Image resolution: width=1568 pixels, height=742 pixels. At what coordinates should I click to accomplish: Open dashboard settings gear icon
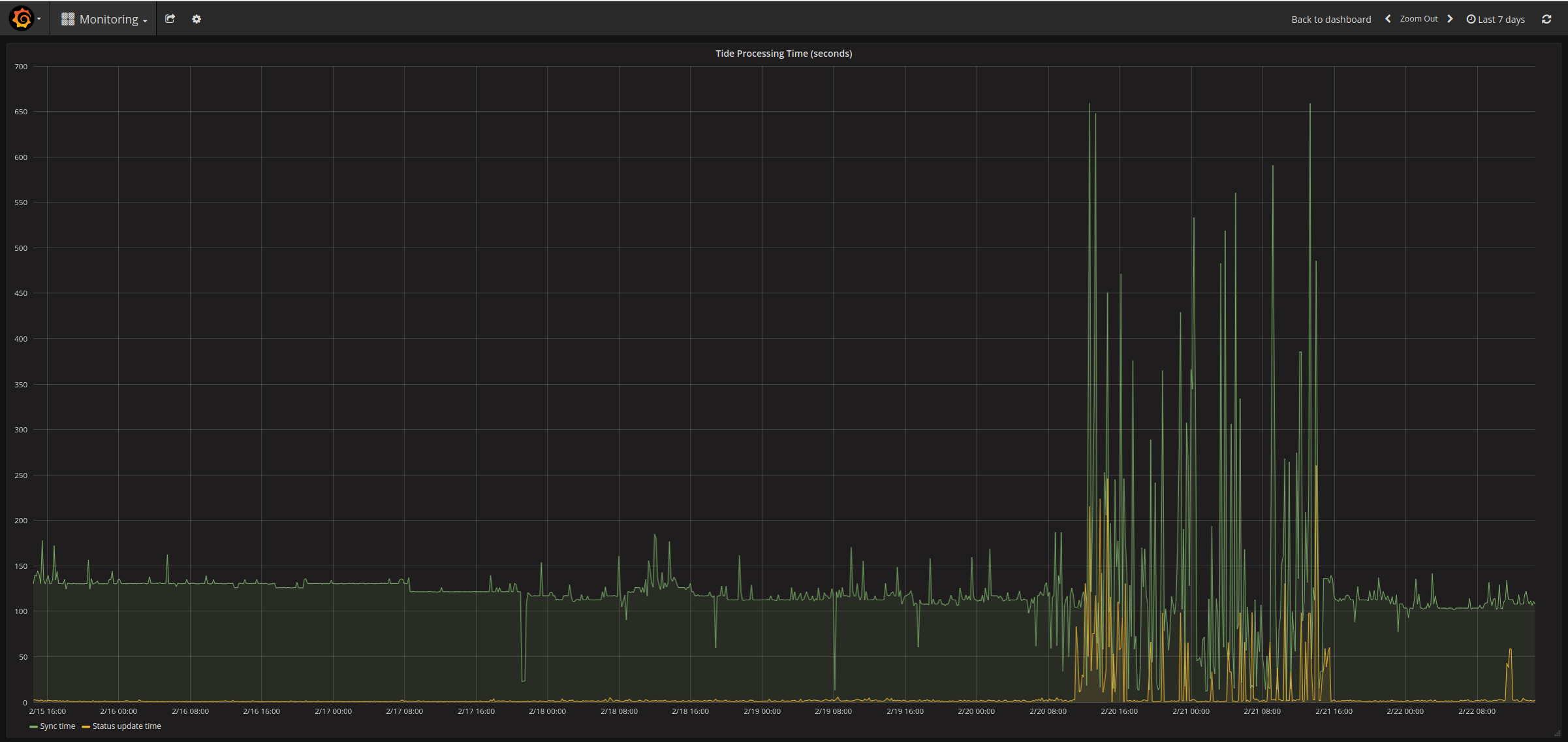pyautogui.click(x=196, y=19)
